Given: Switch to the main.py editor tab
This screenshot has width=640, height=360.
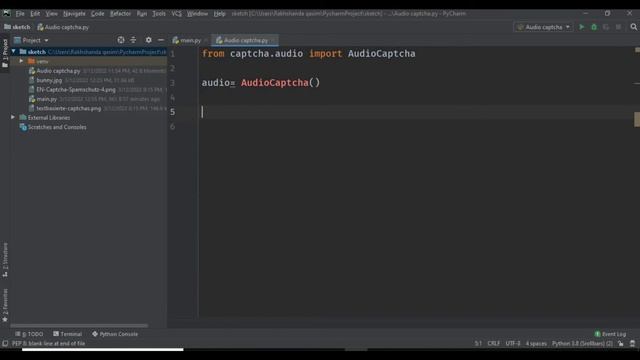Looking at the screenshot, I should [x=190, y=40].
